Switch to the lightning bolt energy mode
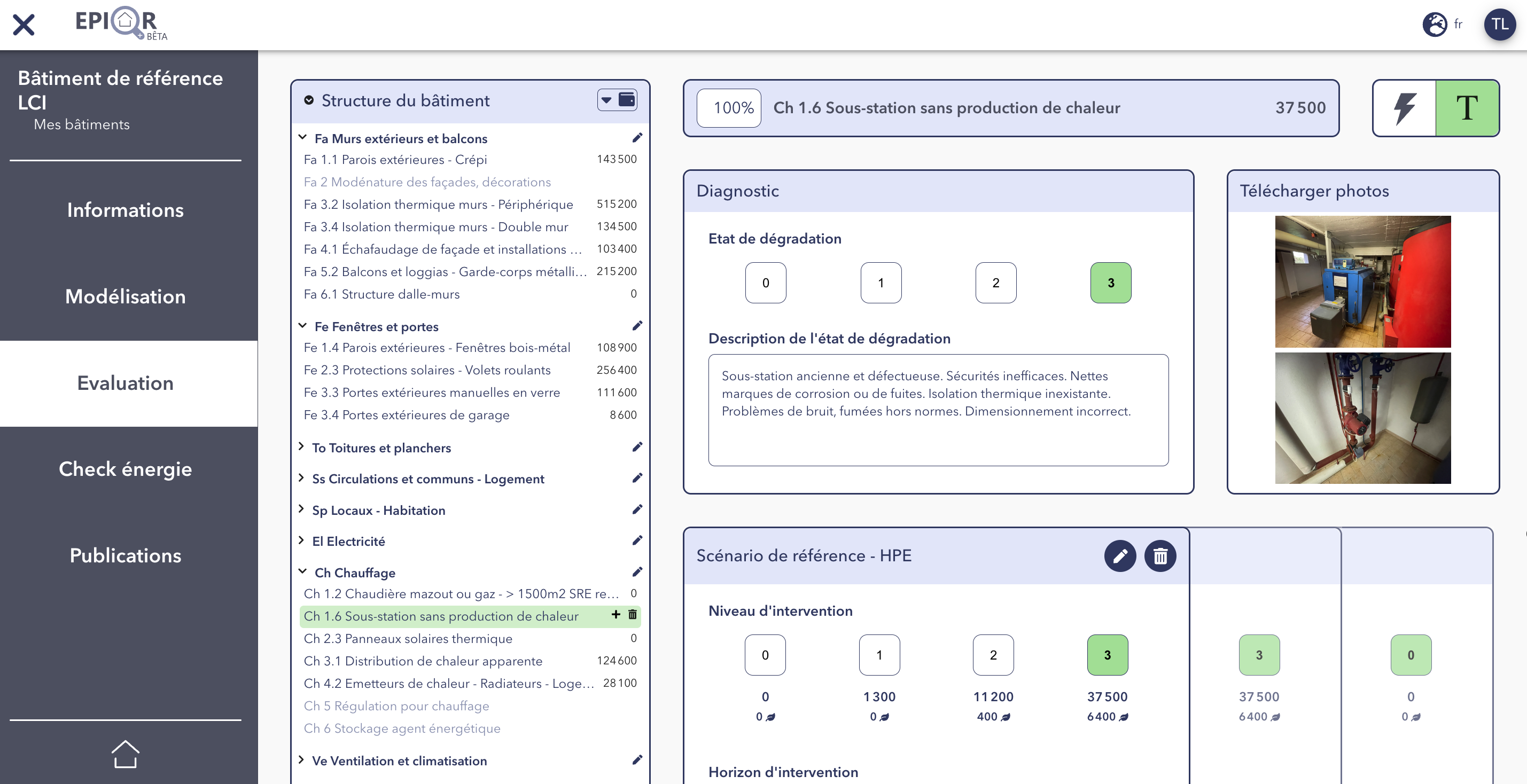Image resolution: width=1527 pixels, height=784 pixels. tap(1405, 108)
